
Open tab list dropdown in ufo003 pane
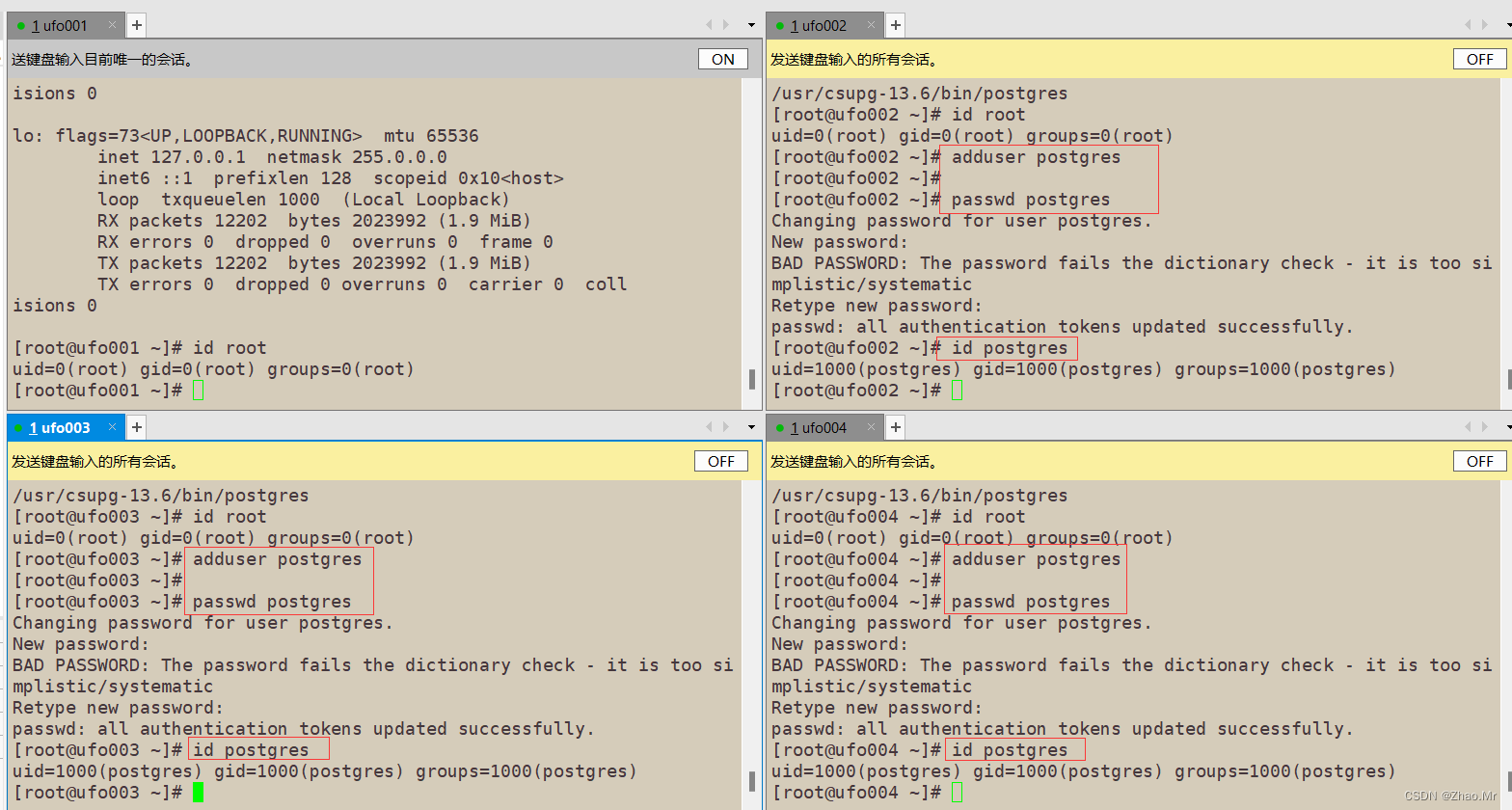click(x=751, y=427)
